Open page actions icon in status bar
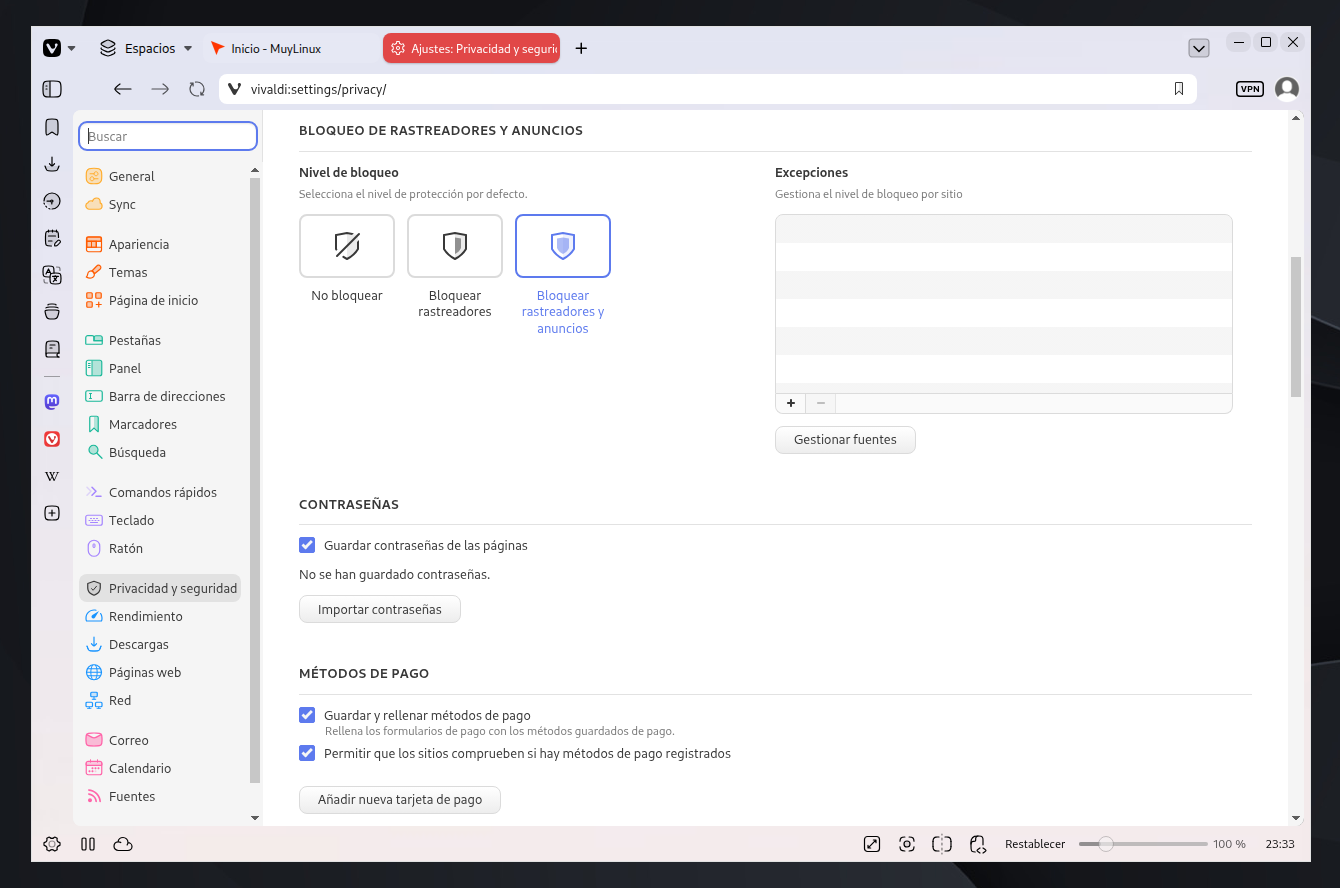 click(978, 844)
